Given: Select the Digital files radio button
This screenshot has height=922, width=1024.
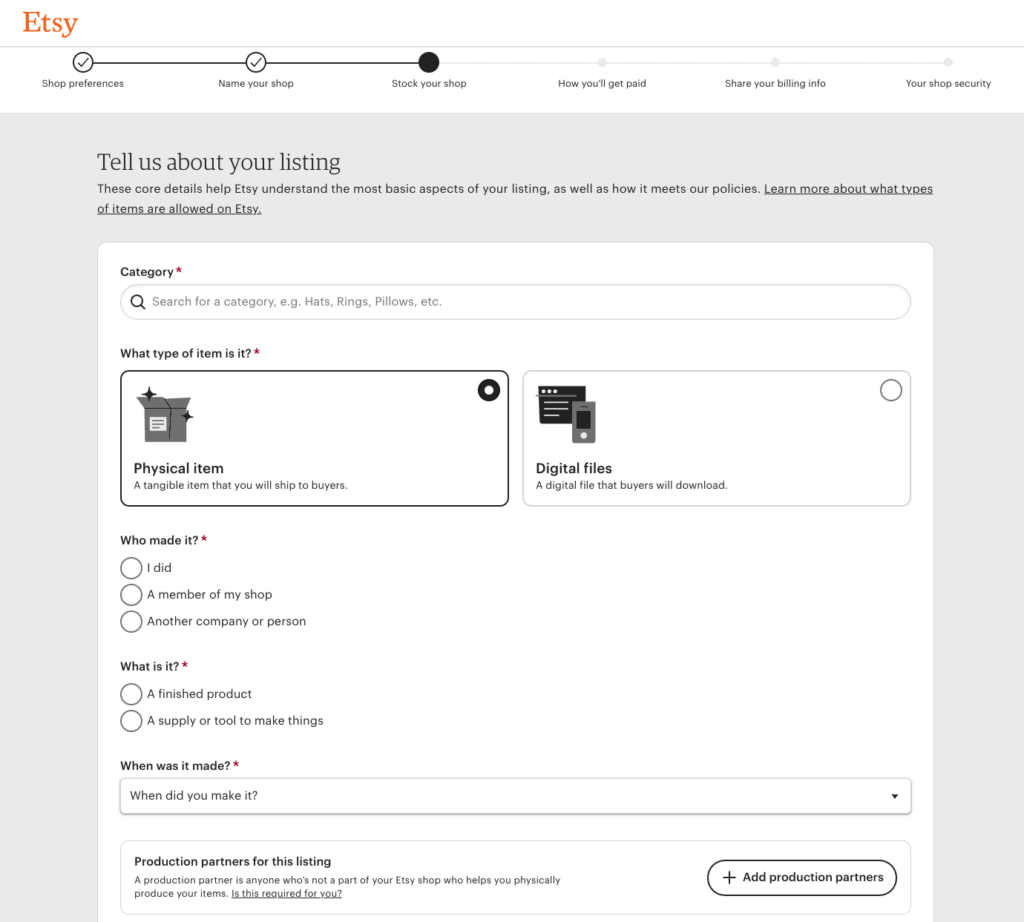Looking at the screenshot, I should click(890, 390).
